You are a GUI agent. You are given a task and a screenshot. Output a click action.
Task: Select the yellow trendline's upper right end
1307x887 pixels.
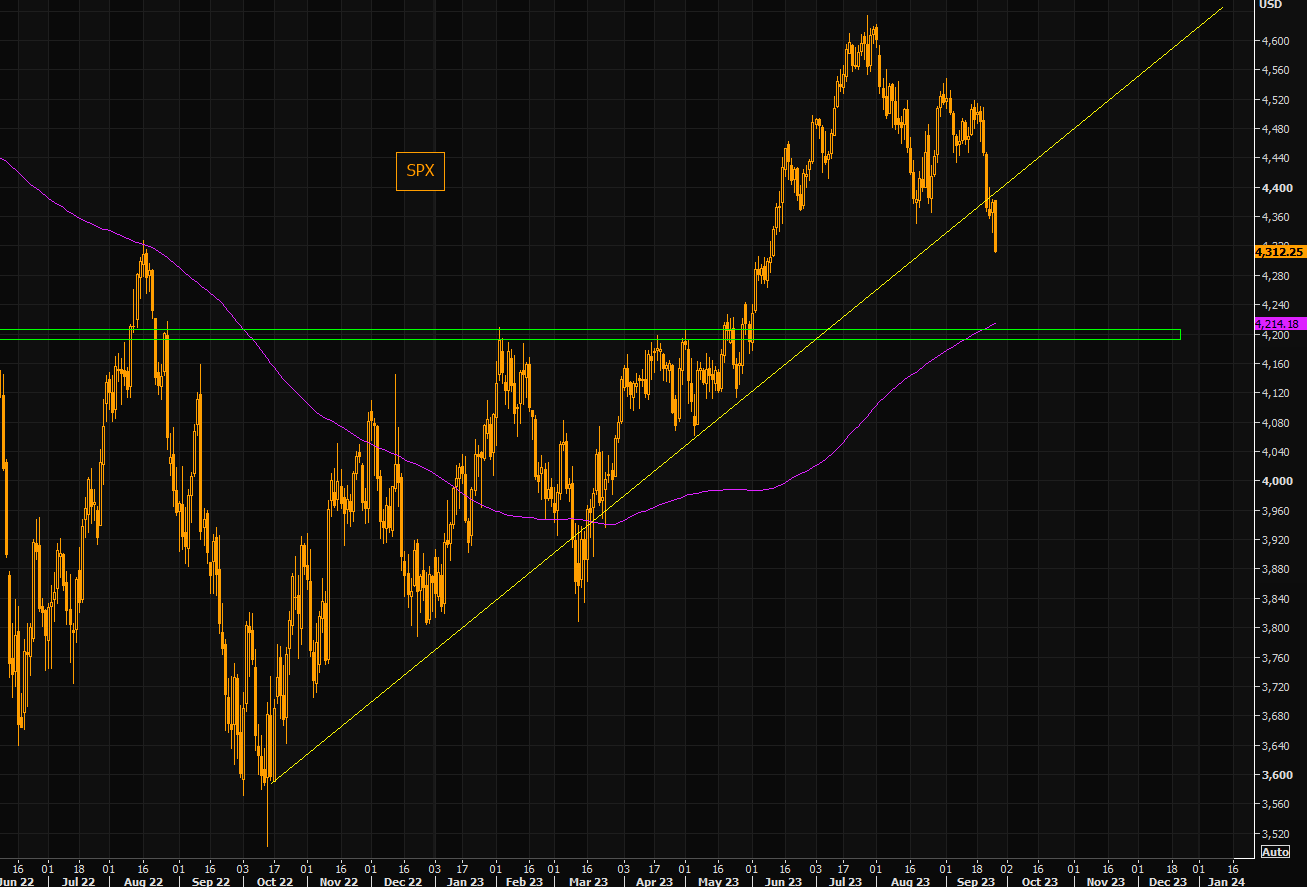point(1222,8)
